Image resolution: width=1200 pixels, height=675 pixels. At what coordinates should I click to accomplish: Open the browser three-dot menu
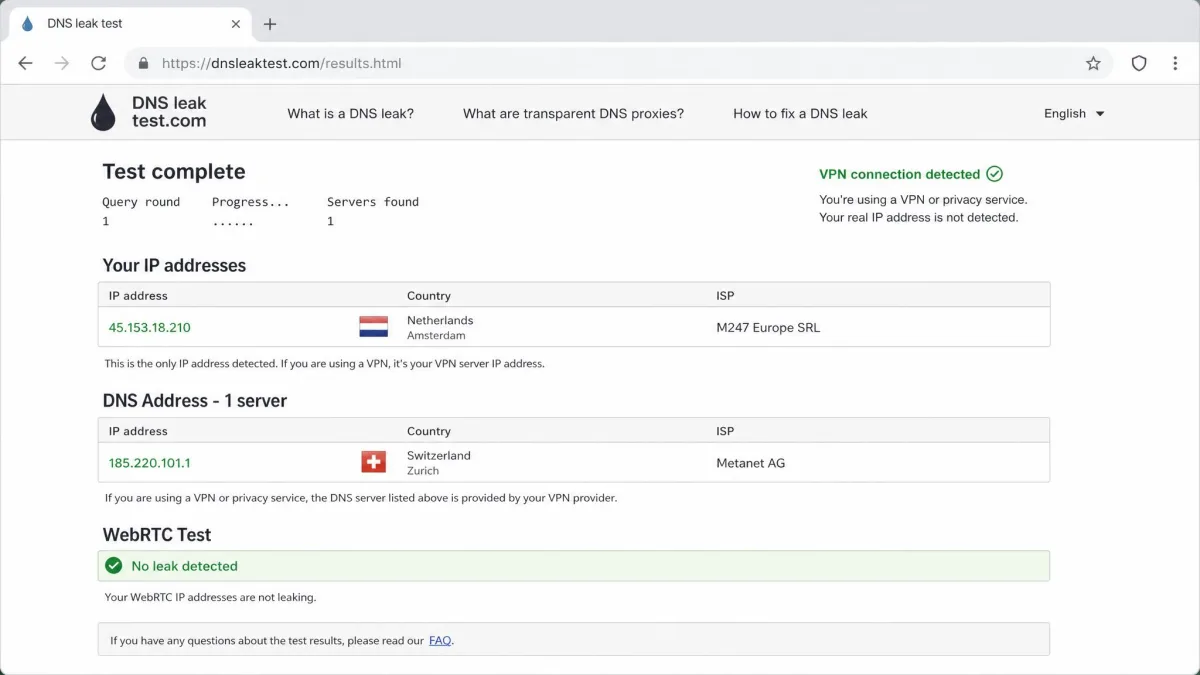pos(1175,63)
